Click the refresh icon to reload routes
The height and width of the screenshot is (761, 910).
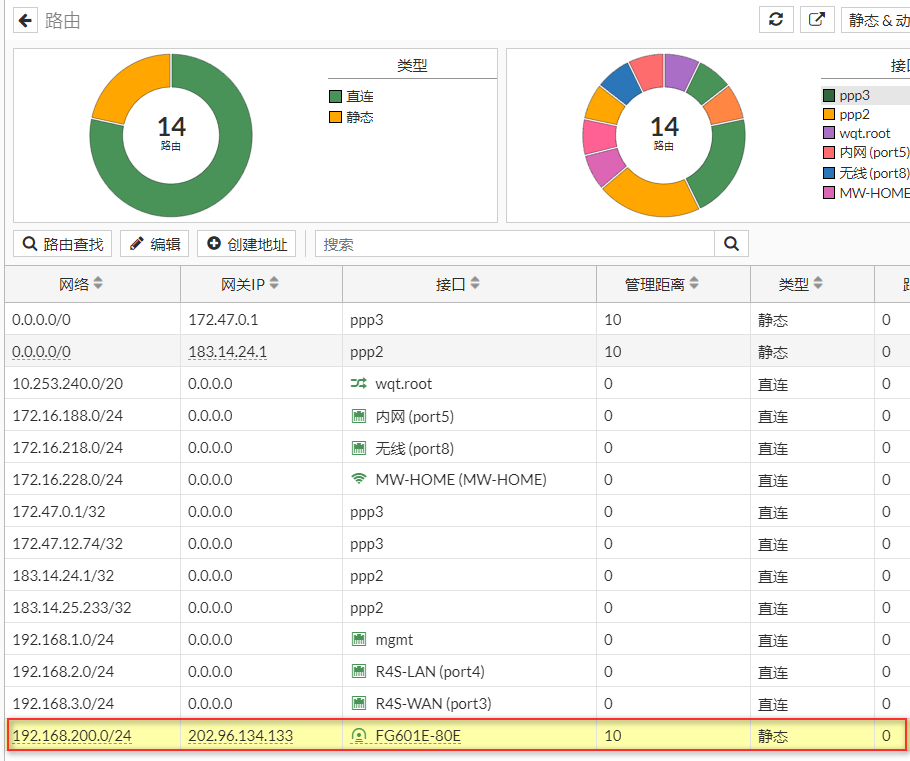click(x=776, y=19)
